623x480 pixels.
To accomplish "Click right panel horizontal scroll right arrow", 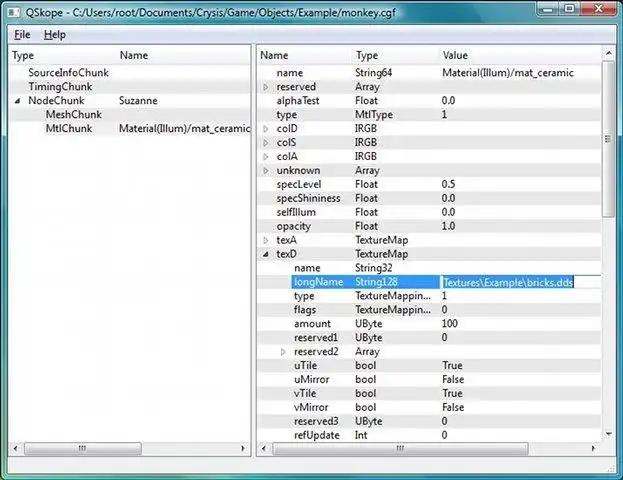I will 593,449.
